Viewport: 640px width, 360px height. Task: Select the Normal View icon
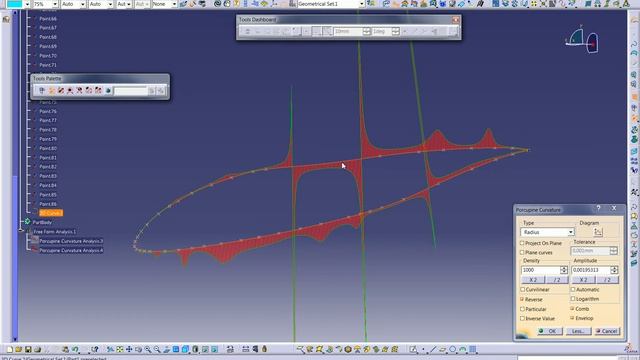[167, 349]
